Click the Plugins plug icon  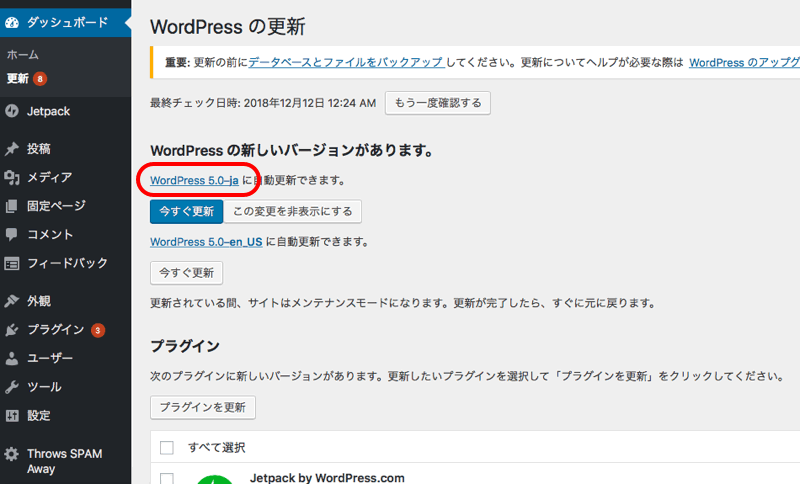(x=12, y=330)
